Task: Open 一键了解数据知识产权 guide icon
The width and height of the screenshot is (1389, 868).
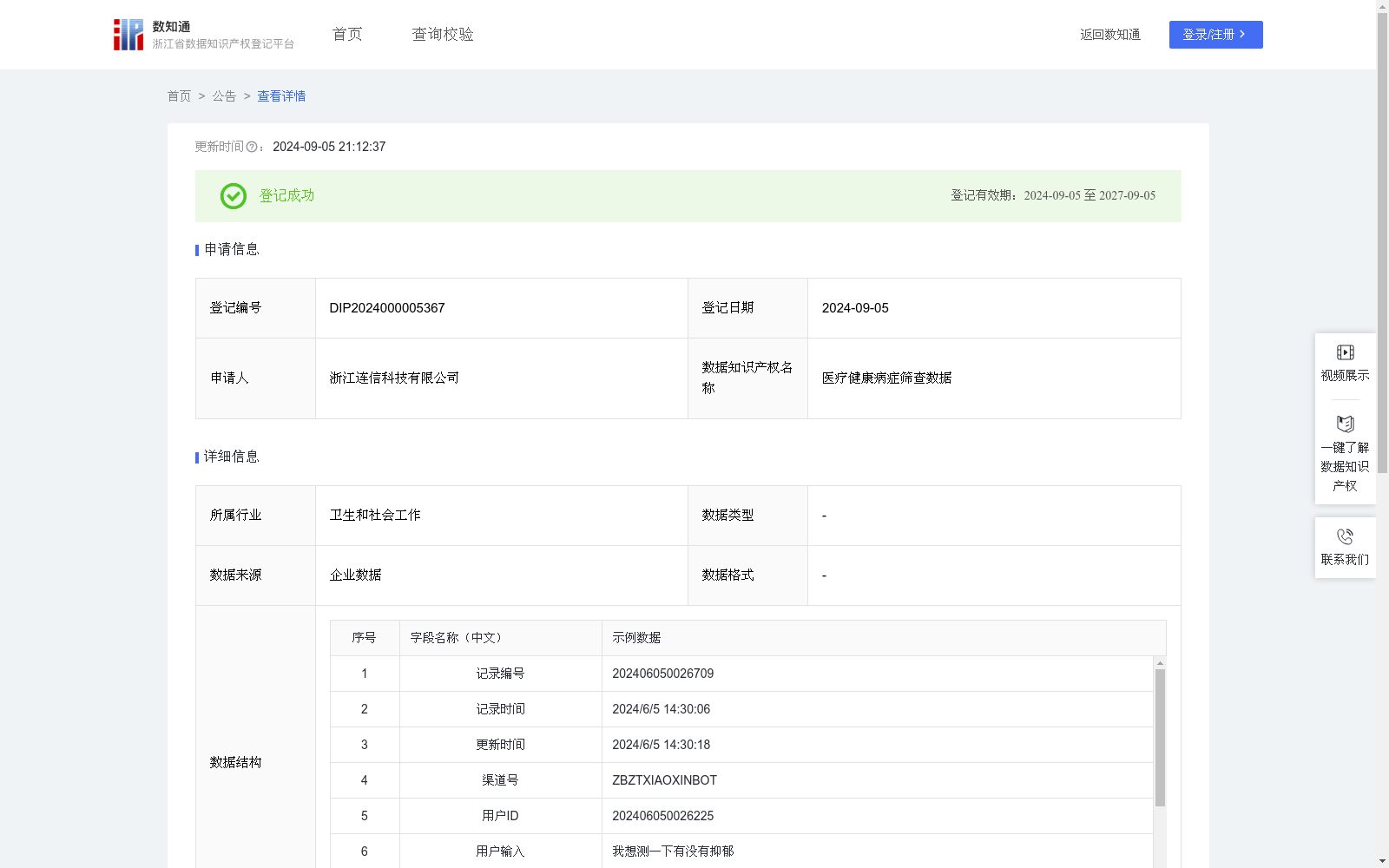Action: (x=1346, y=424)
